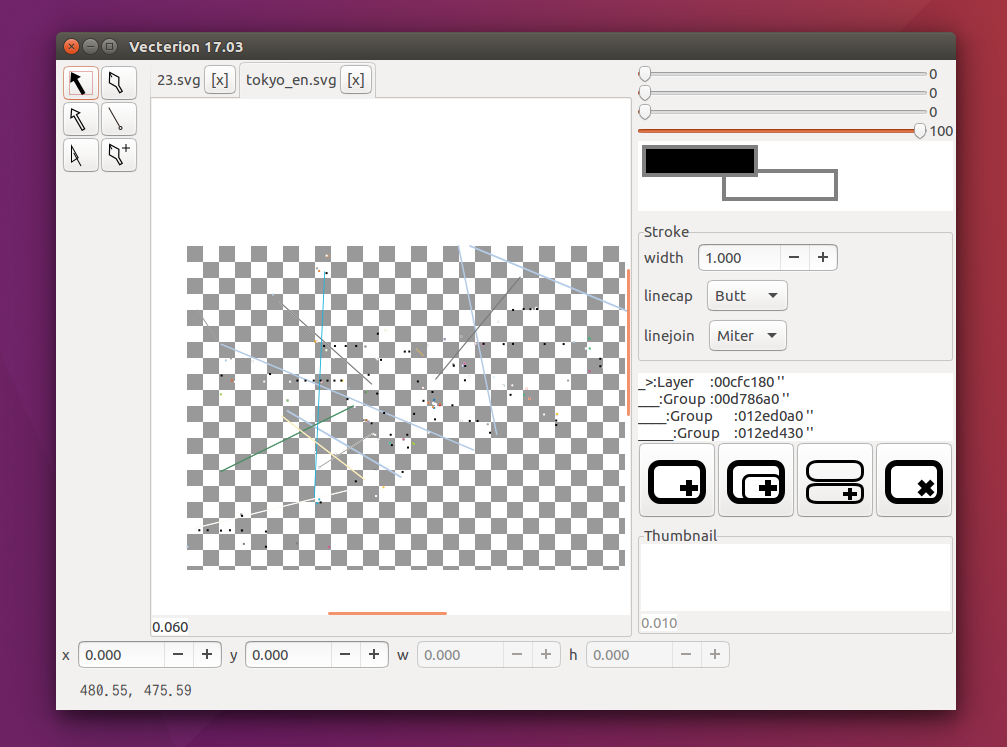Click the canvas zoom value 0.060

click(x=170, y=627)
